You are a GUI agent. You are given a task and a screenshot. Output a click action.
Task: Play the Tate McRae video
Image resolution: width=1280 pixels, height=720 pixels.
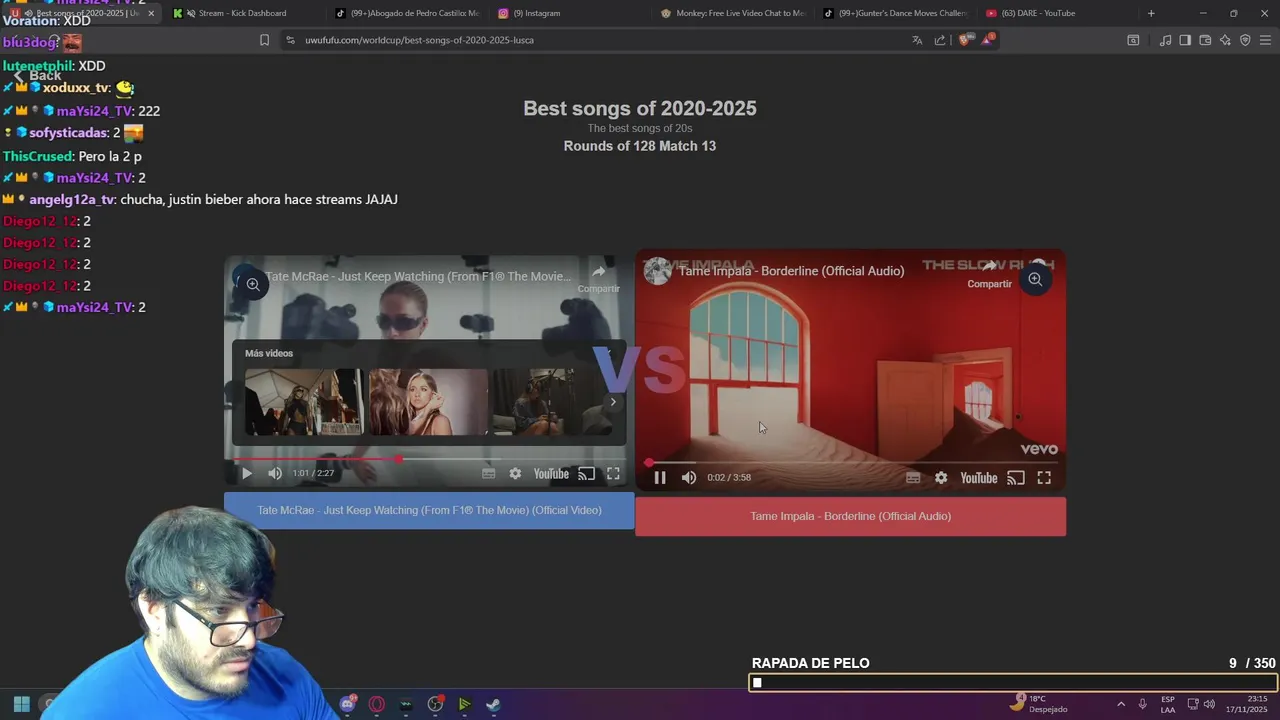[x=247, y=473]
